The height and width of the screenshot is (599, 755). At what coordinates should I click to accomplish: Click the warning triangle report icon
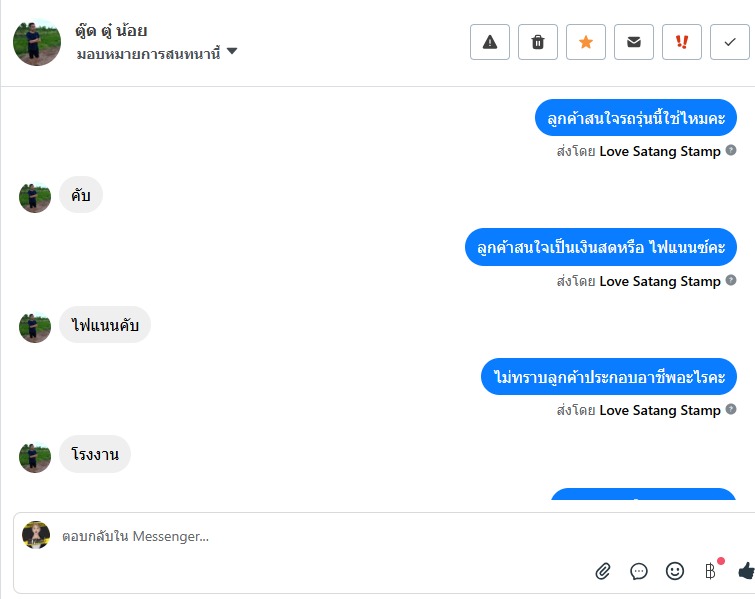pos(490,42)
